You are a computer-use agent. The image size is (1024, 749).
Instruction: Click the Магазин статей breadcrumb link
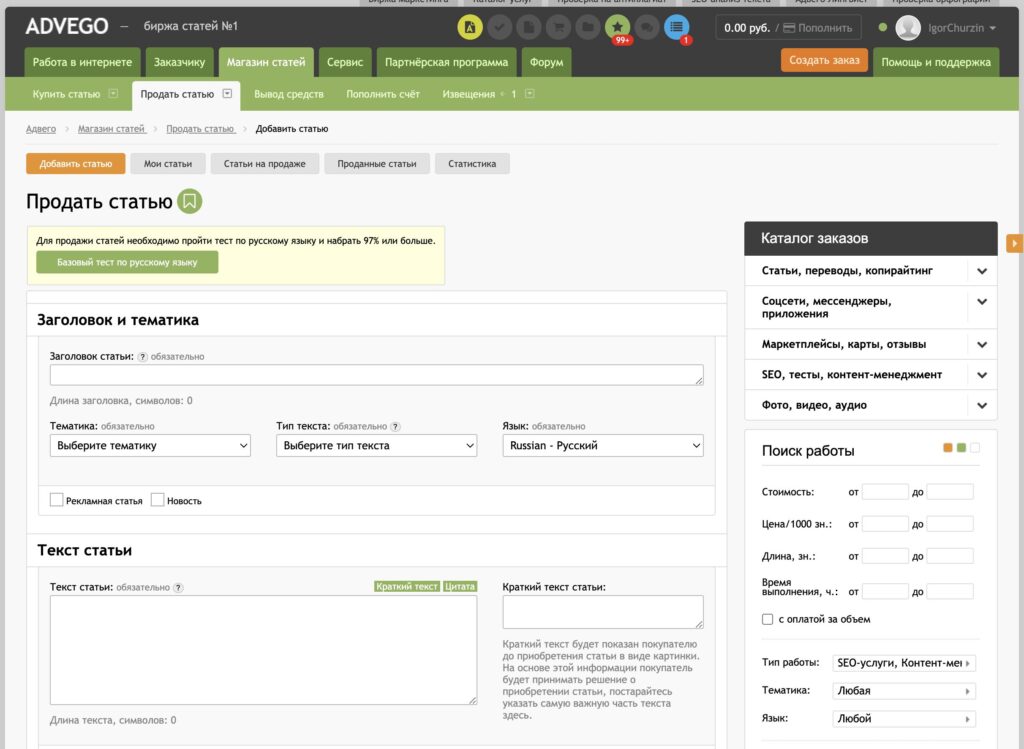(112, 129)
